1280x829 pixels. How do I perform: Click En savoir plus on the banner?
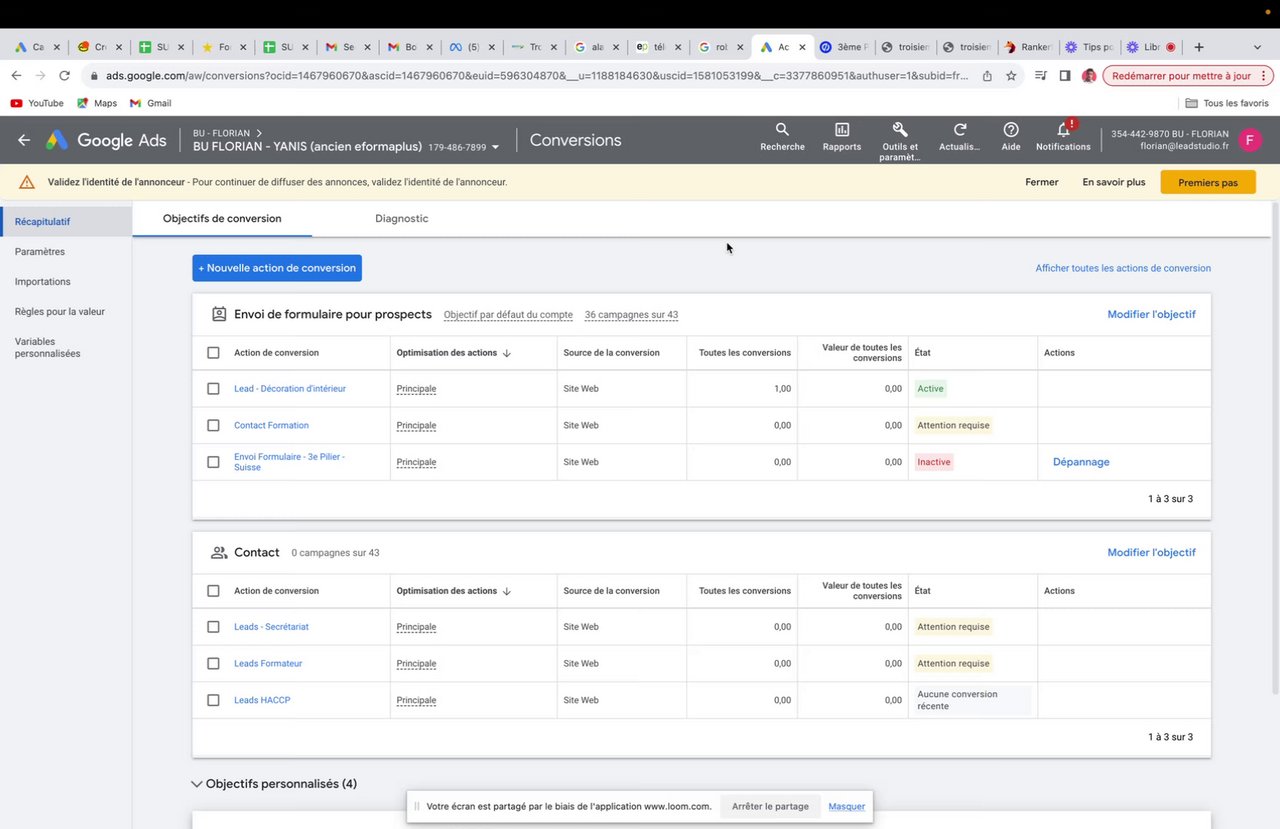click(1114, 182)
